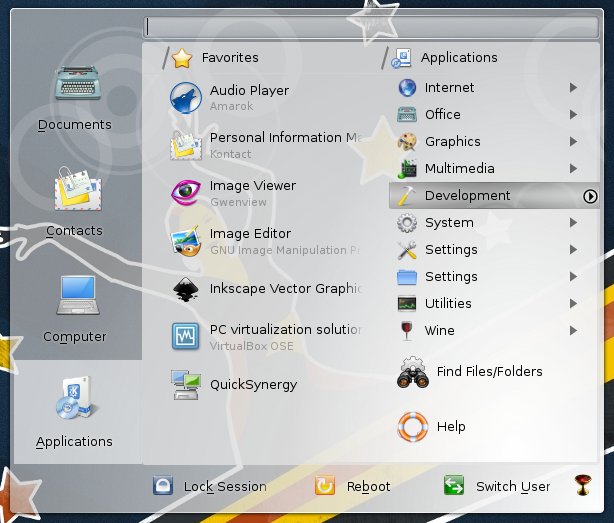Open the Internet category label
This screenshot has width=614, height=523.
click(x=449, y=87)
